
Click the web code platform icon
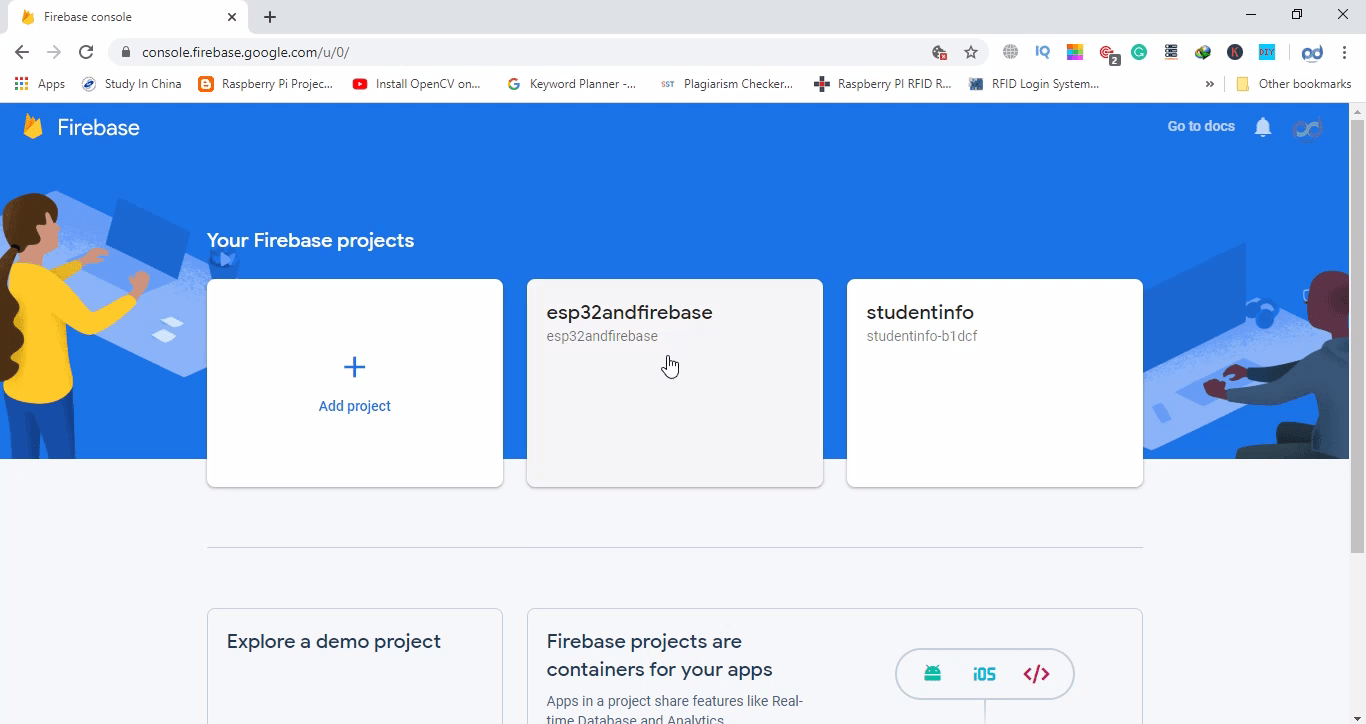(x=1036, y=674)
